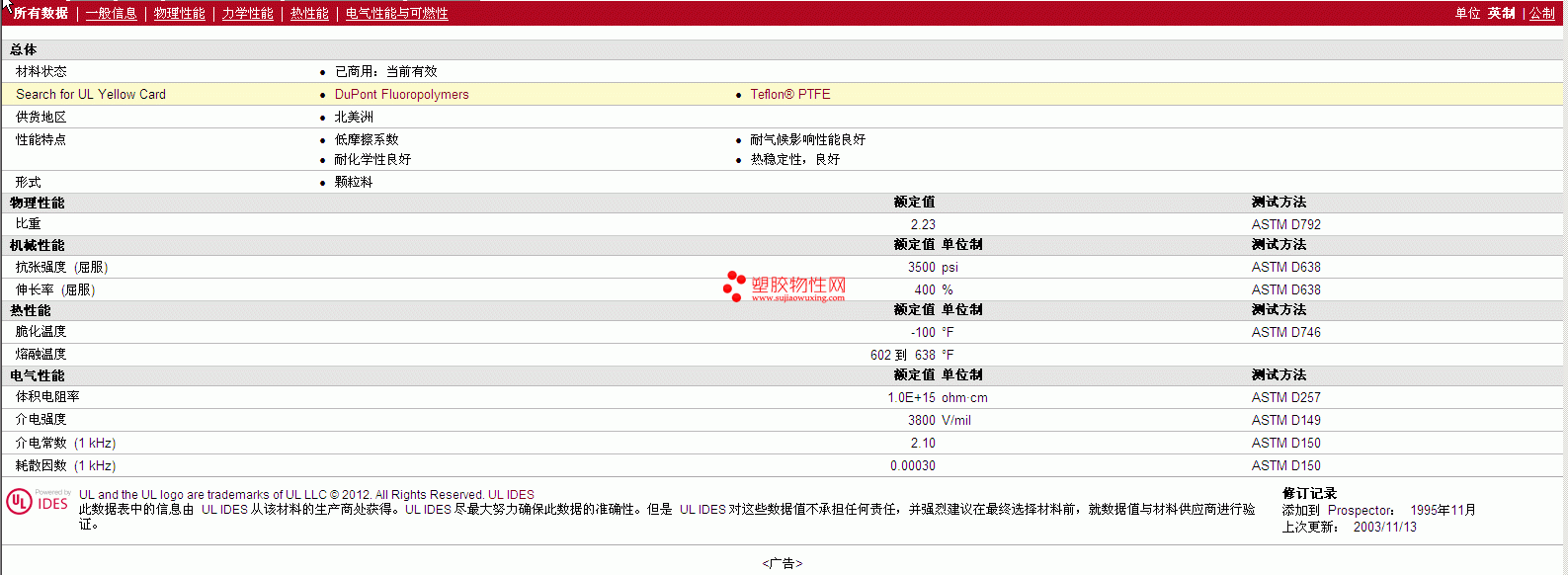Image resolution: width=1568 pixels, height=575 pixels.
Task: Click the 体积电阻率 row label
Action: point(47,396)
